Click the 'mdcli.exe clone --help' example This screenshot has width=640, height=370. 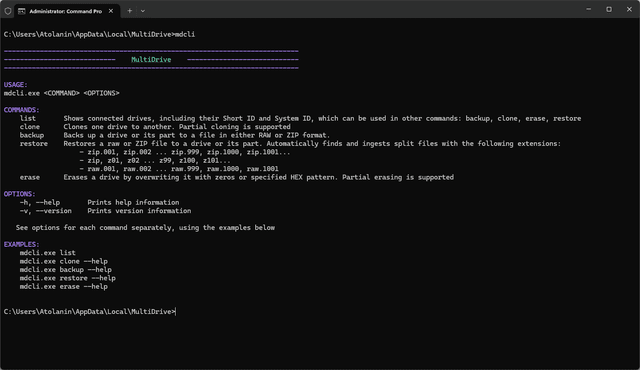click(x=64, y=261)
